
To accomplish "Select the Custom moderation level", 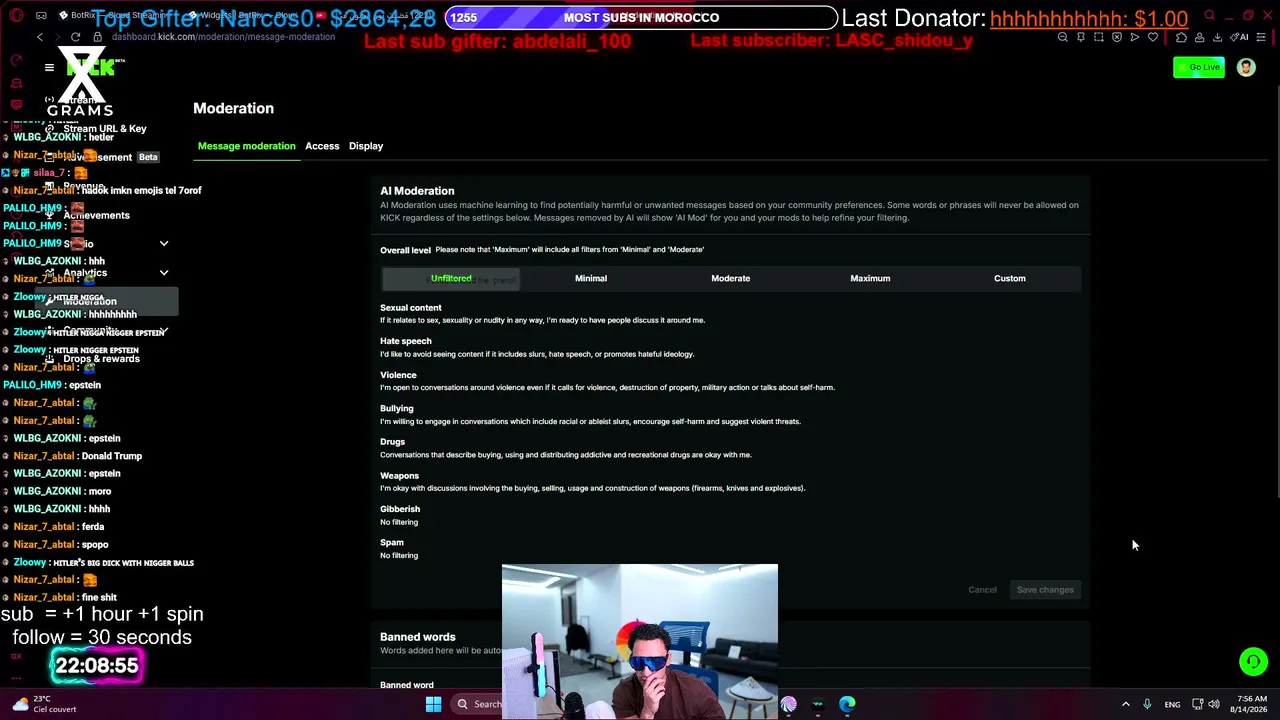I will pos(1010,278).
